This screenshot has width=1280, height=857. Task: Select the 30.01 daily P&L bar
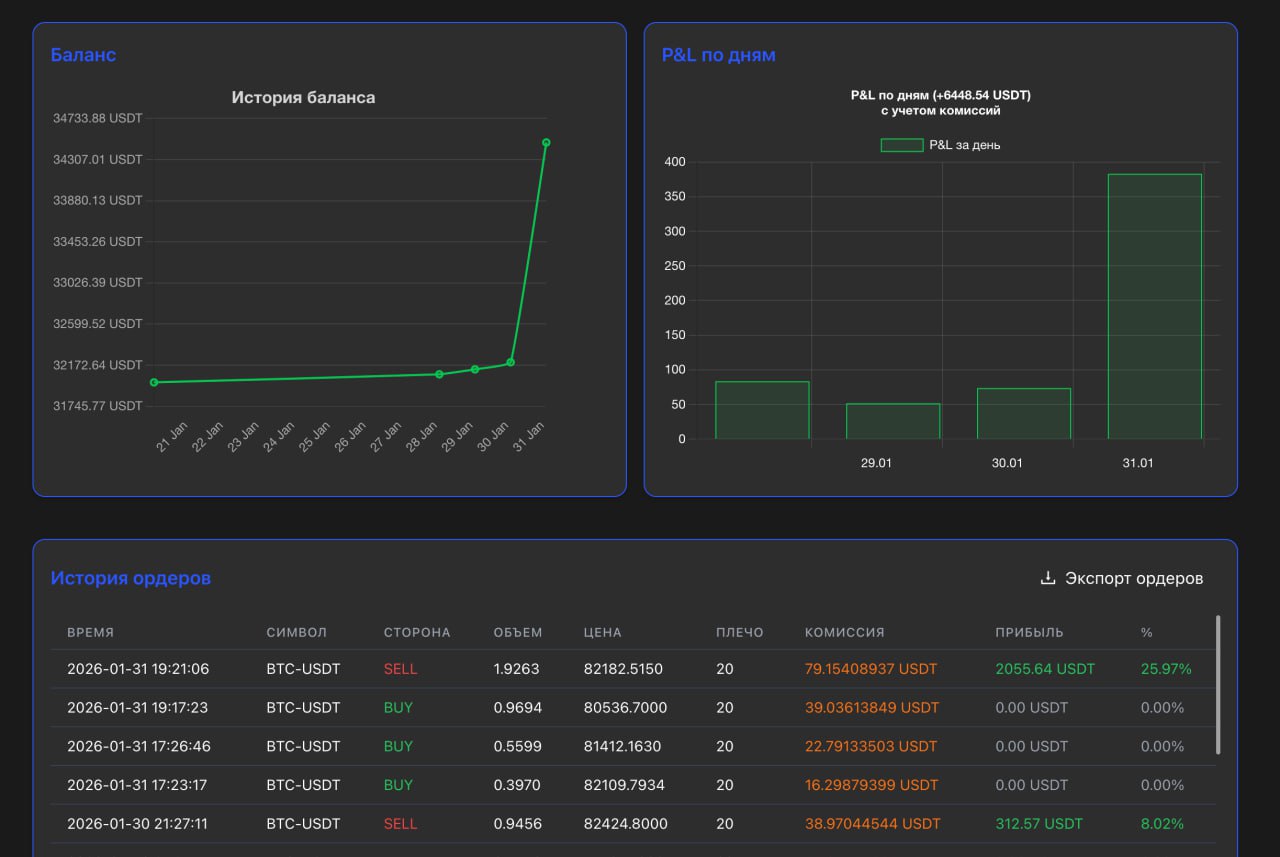[x=1024, y=413]
